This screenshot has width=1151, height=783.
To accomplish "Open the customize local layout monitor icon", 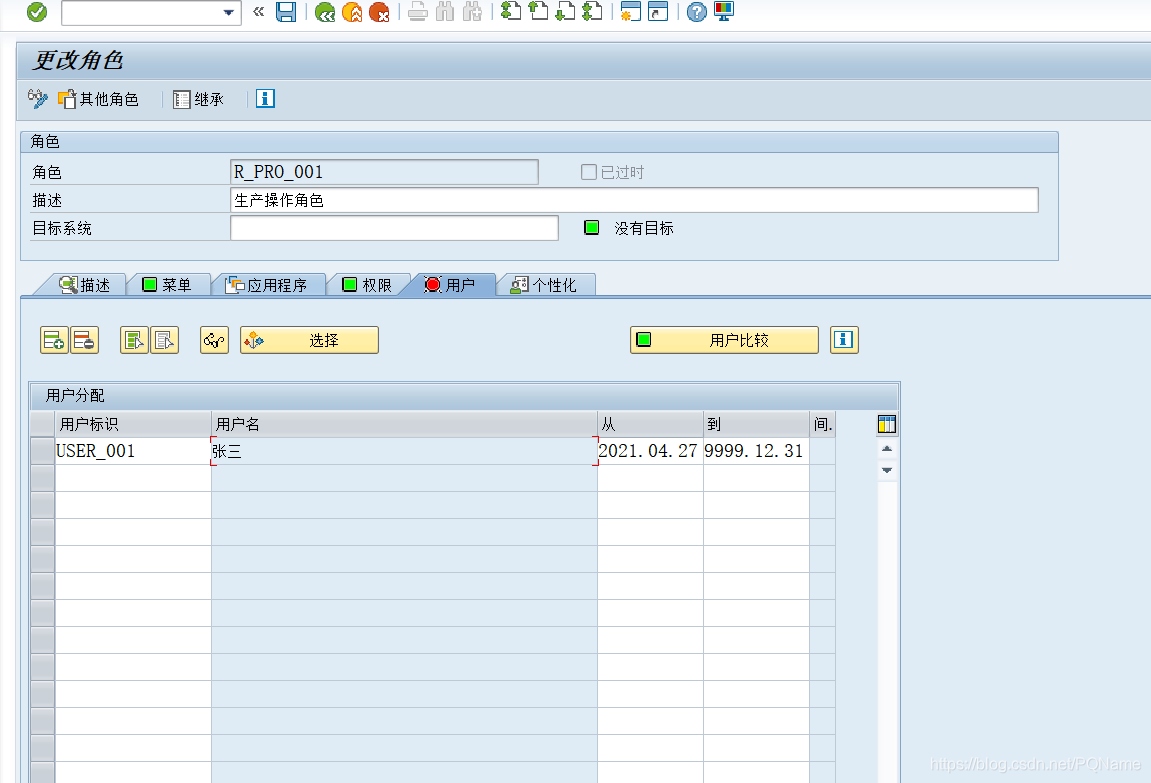I will point(724,11).
